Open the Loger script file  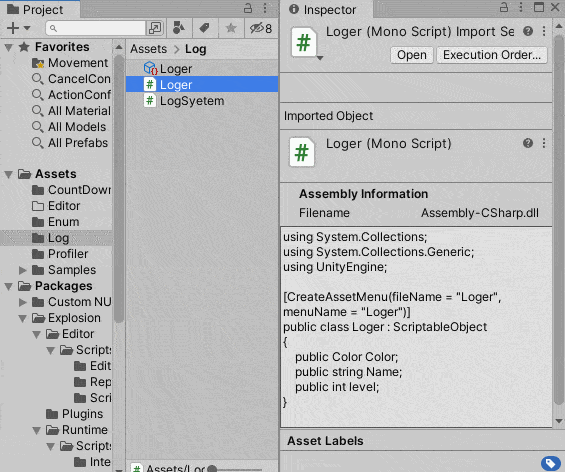coord(412,55)
